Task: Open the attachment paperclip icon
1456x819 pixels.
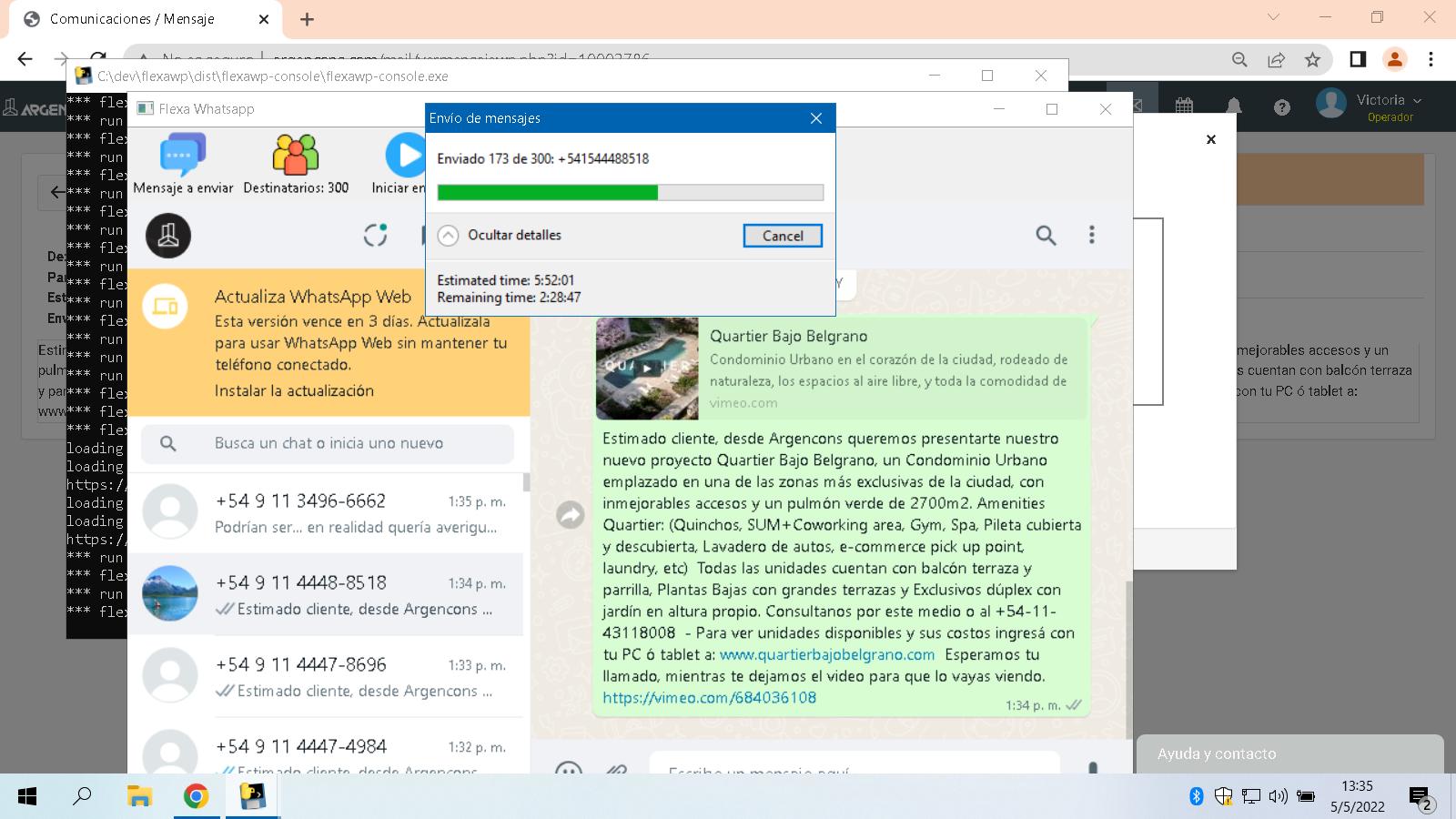Action: pyautogui.click(x=616, y=768)
